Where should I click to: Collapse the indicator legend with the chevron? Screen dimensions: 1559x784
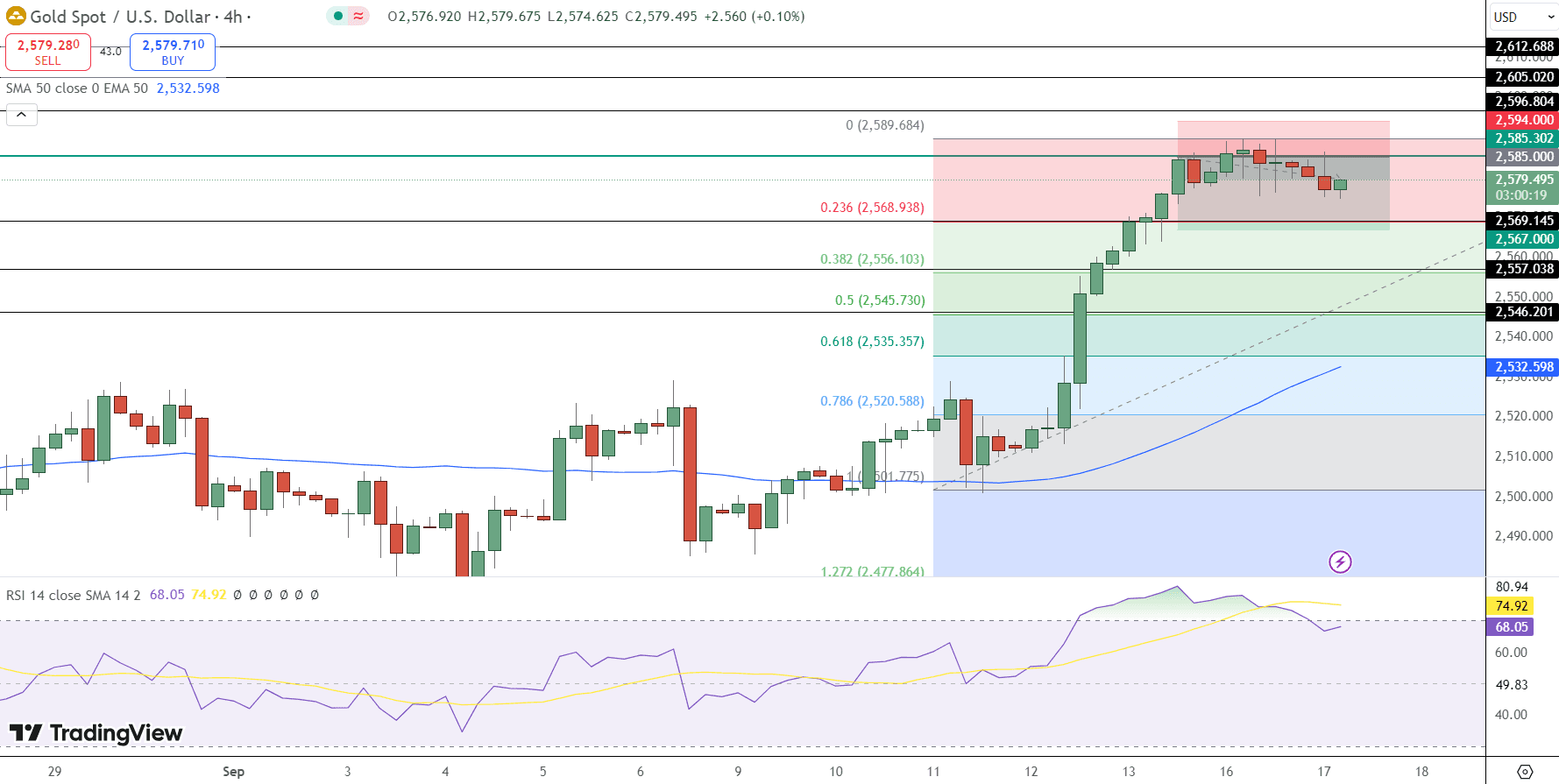pos(22,115)
